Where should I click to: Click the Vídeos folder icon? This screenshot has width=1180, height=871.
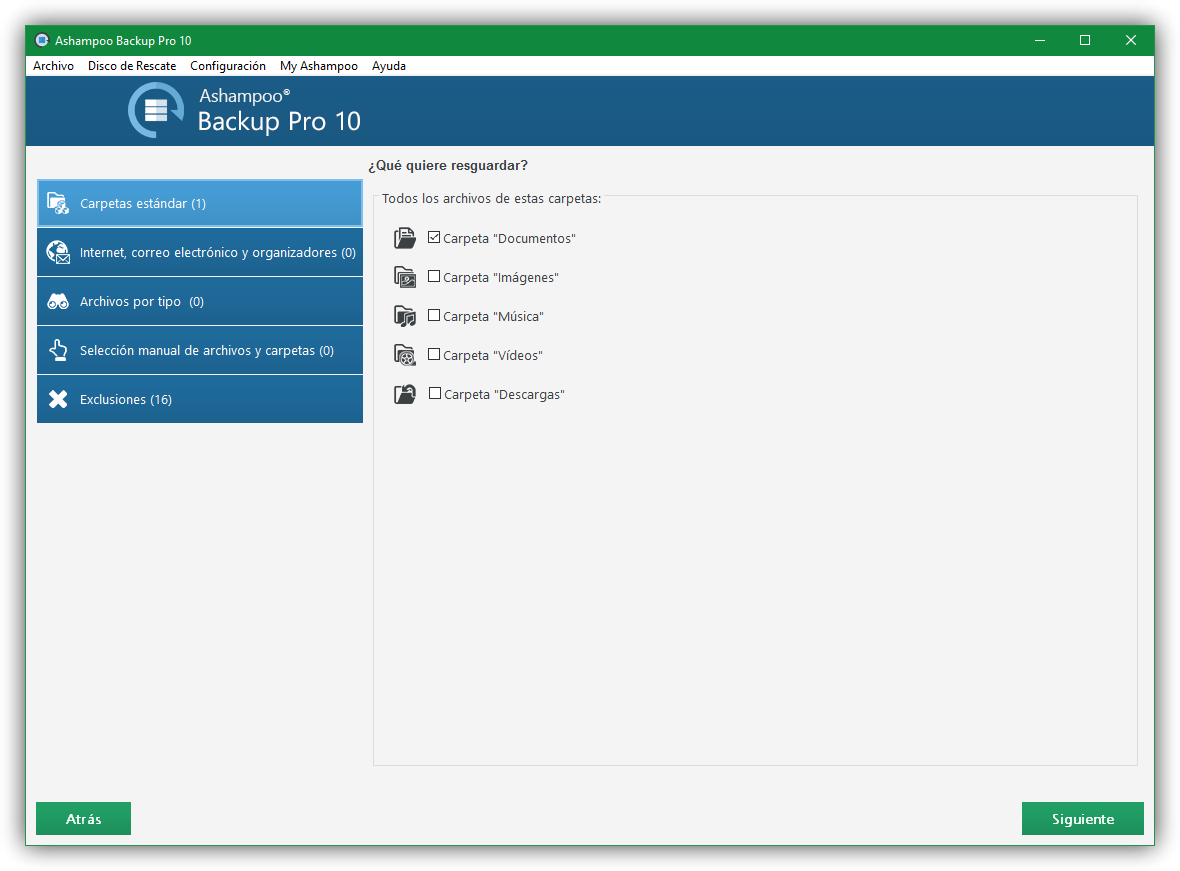point(405,355)
